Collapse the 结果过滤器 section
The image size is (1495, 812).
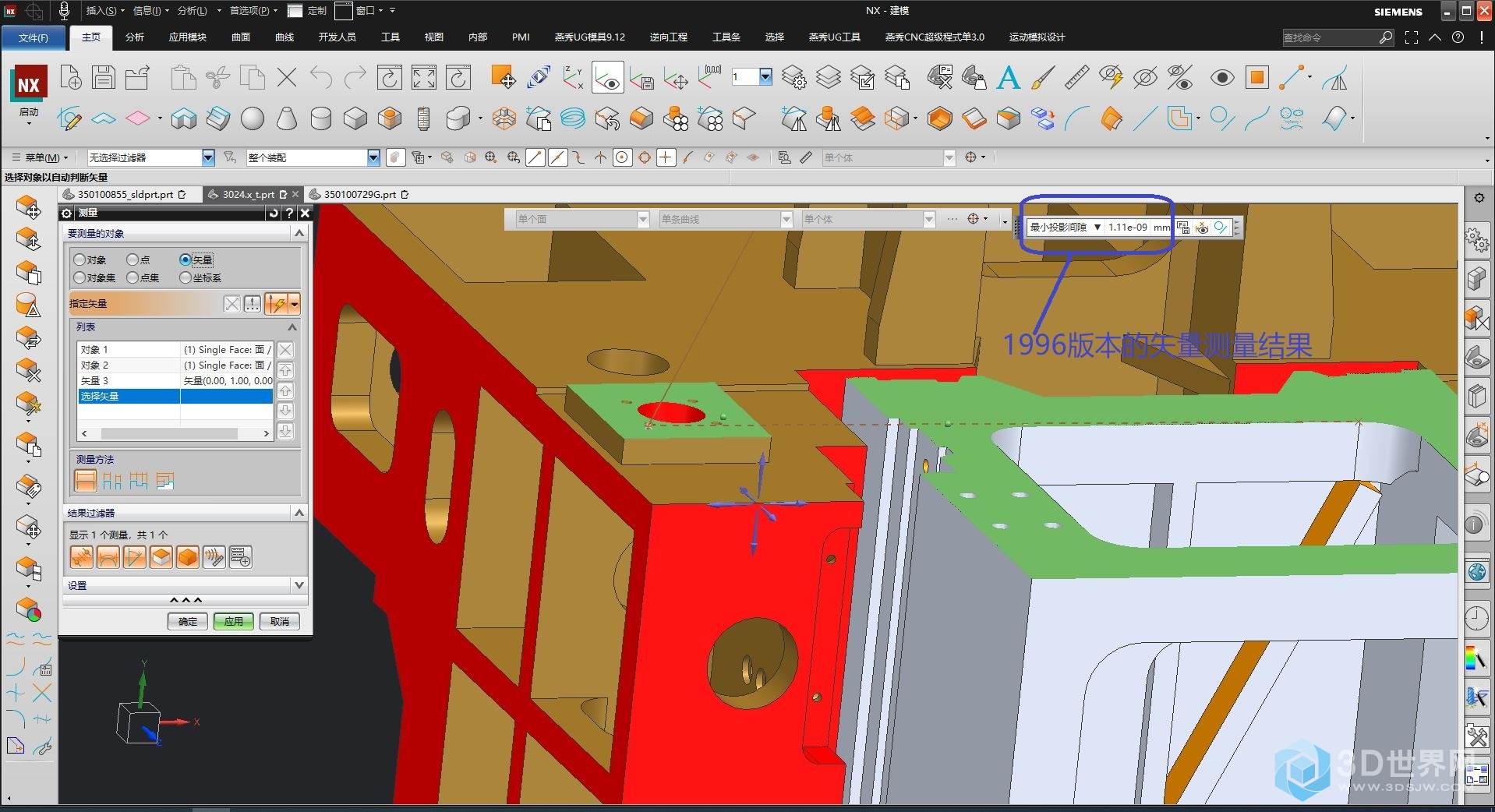pos(299,513)
